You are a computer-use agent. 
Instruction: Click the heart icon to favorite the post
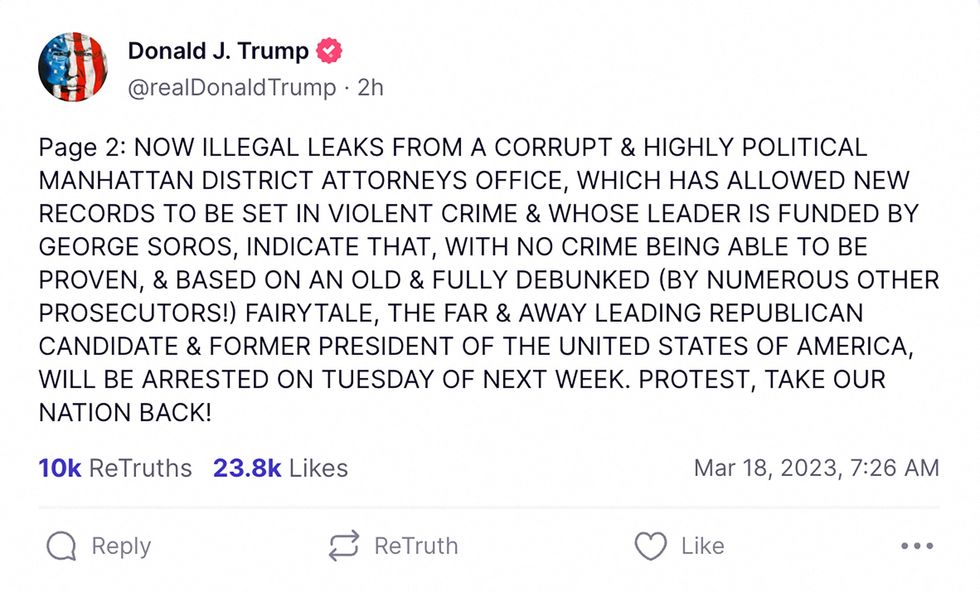point(653,546)
